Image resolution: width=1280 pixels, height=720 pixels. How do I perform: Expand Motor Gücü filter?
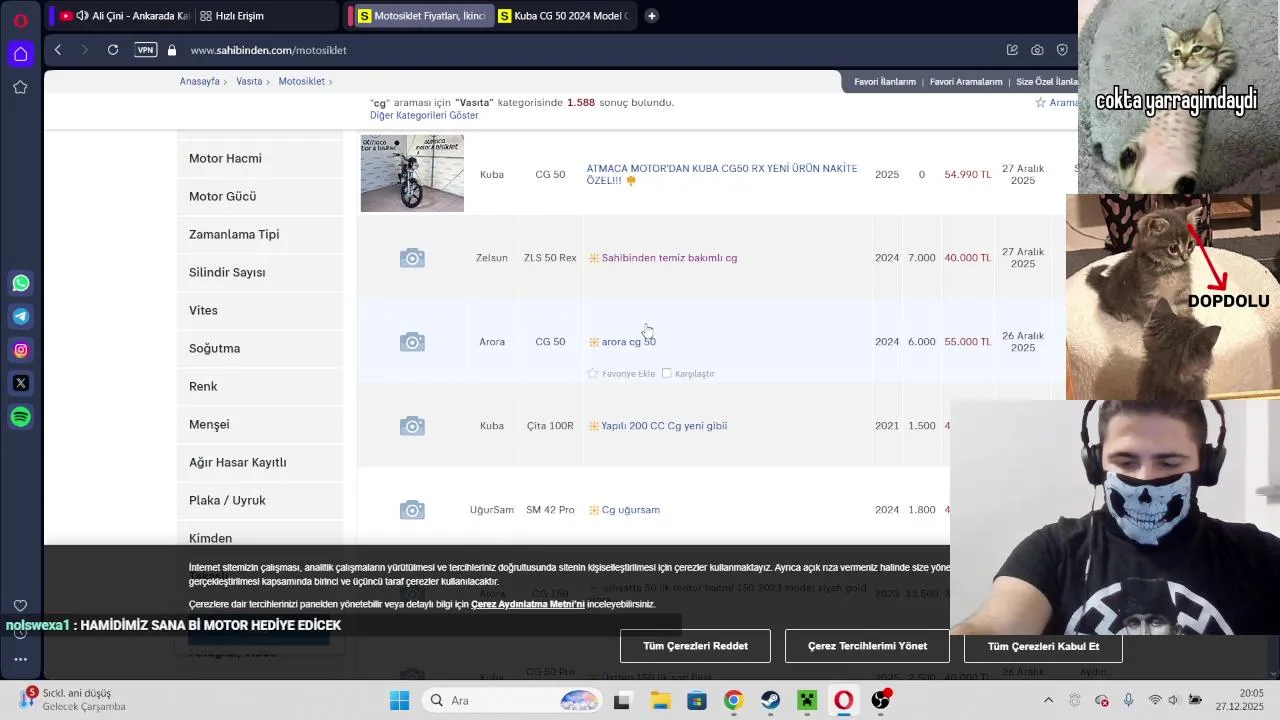(x=260, y=196)
